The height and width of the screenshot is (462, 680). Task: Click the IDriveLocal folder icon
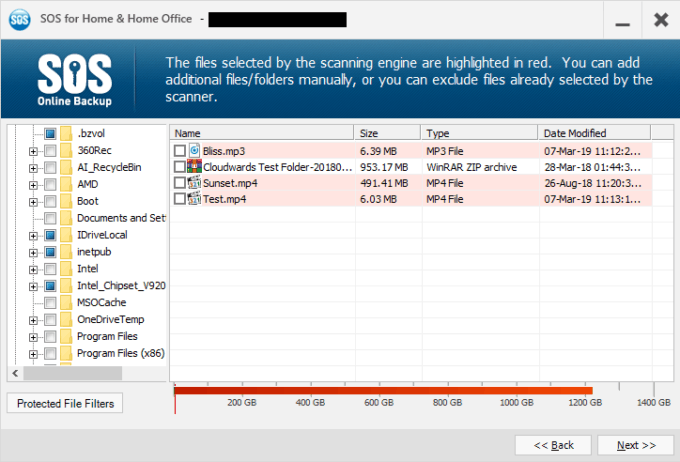coord(66,235)
